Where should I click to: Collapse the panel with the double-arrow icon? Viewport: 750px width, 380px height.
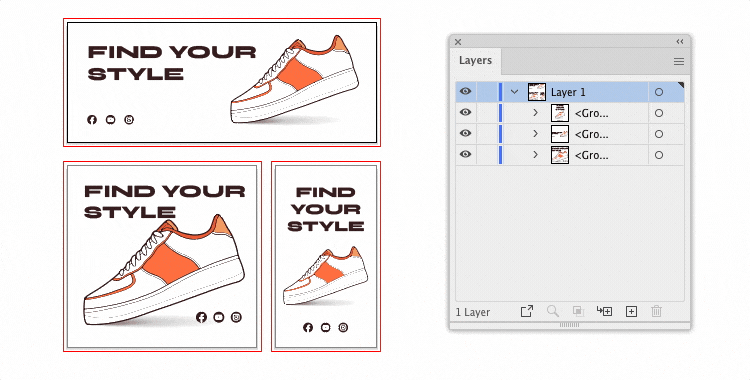[680, 42]
